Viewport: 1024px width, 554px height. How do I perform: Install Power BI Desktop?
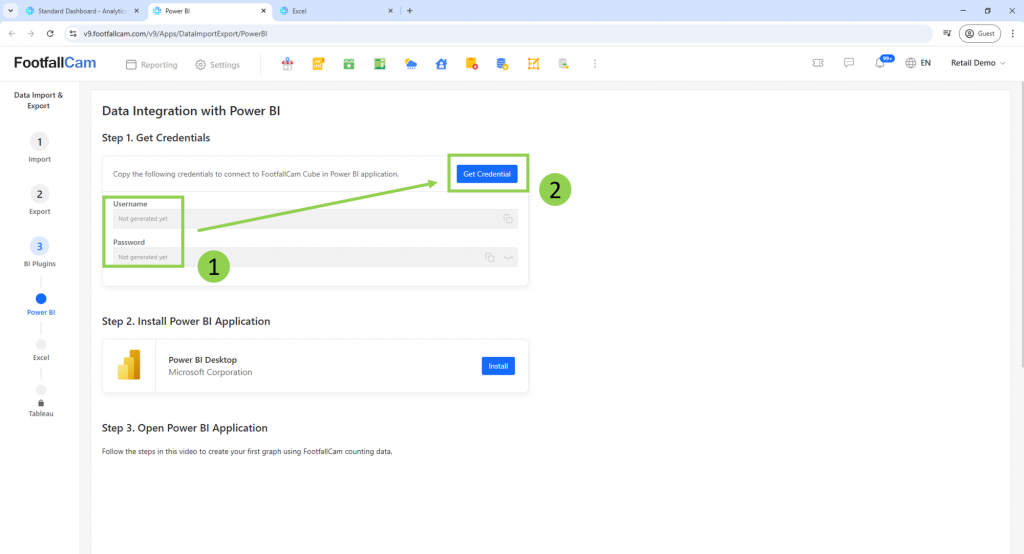coord(498,366)
